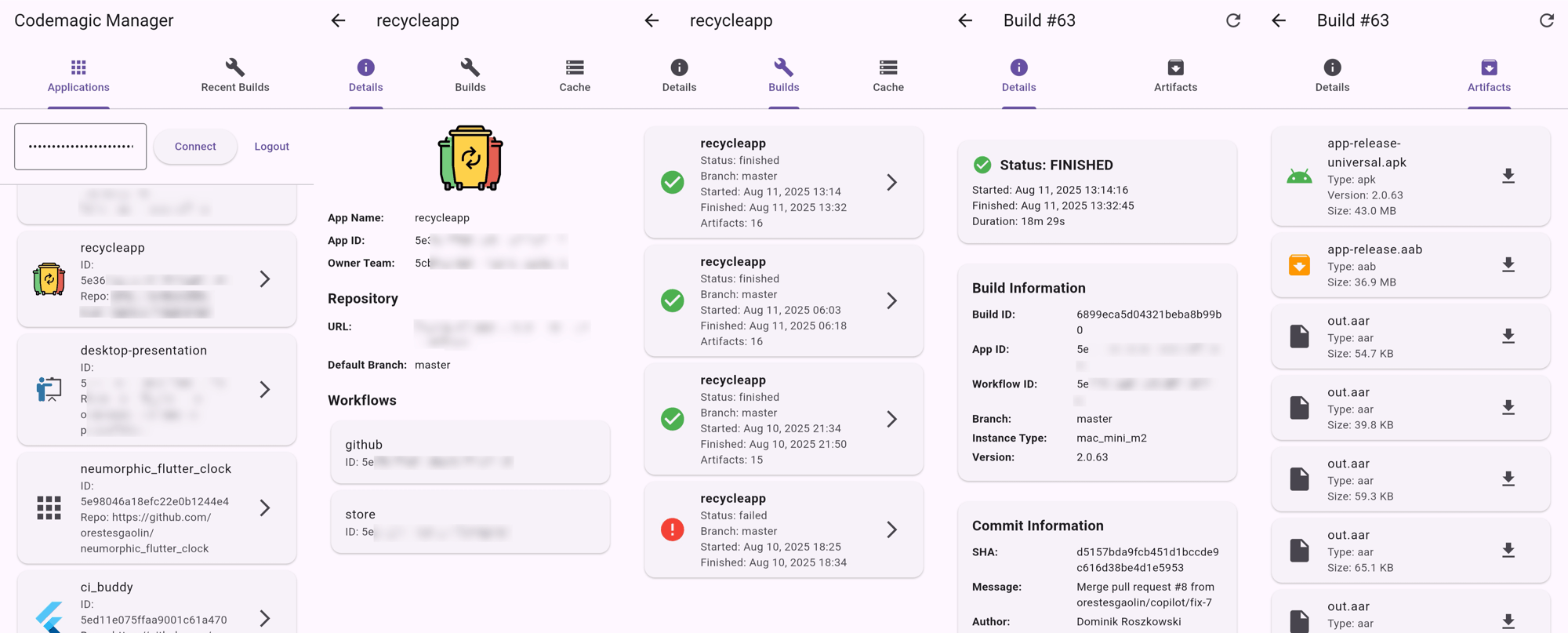Click the file icon of out.aar 54.7 KB
Screen dimensions: 1568x633
[1299, 337]
